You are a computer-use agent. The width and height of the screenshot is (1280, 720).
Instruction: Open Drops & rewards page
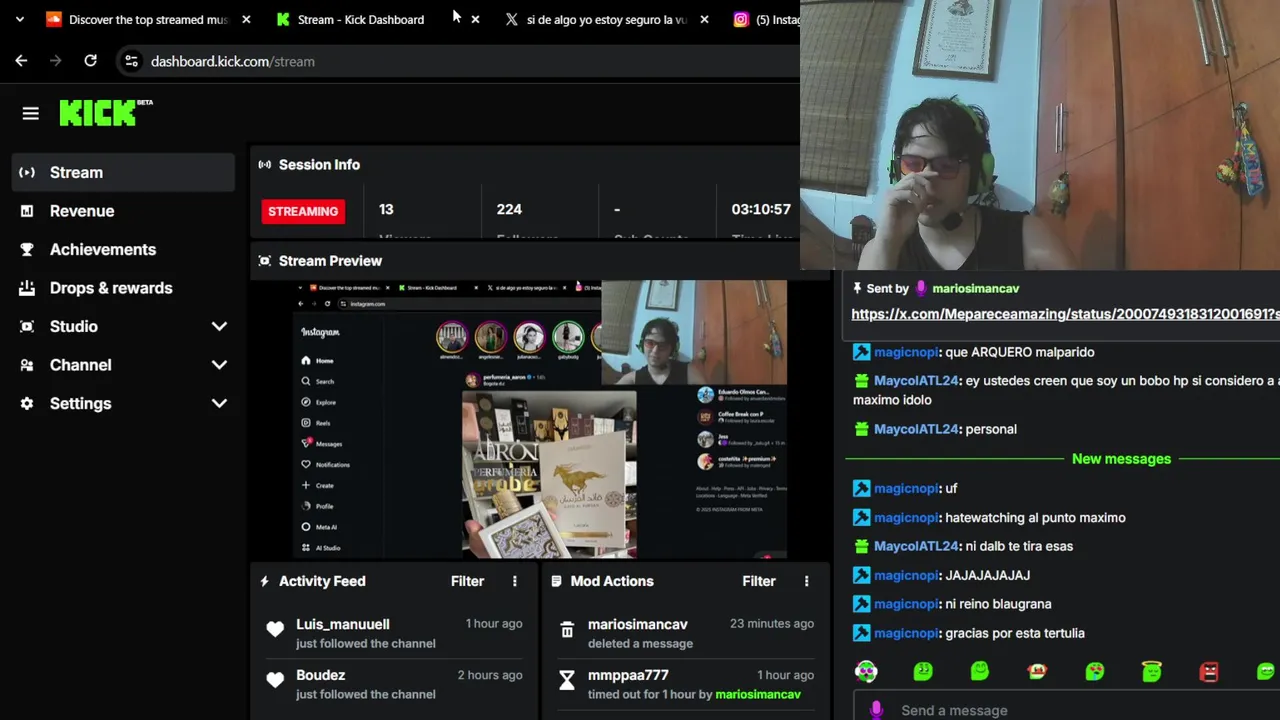(124, 288)
